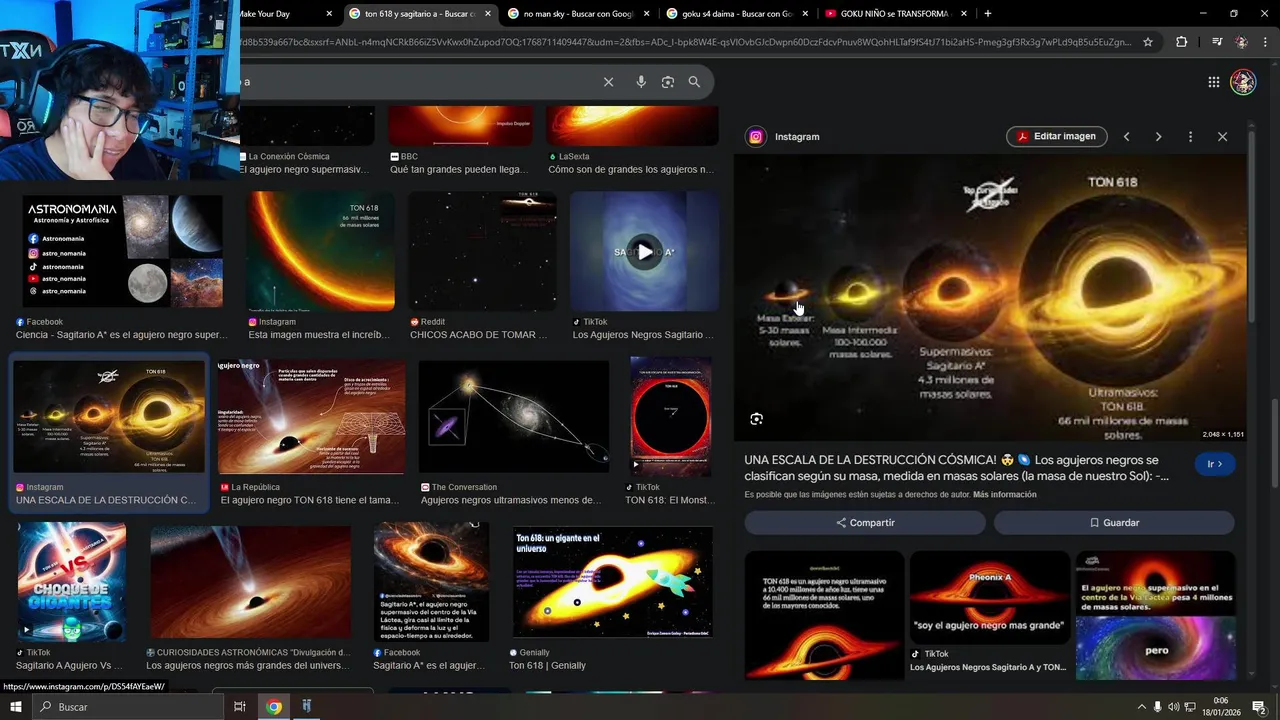Clear the Google search box text
1280x720 pixels.
(608, 82)
